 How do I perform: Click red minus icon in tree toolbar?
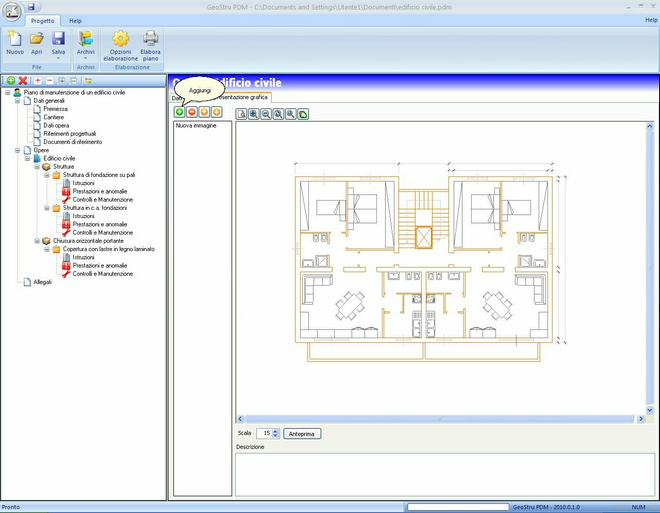tap(50, 80)
